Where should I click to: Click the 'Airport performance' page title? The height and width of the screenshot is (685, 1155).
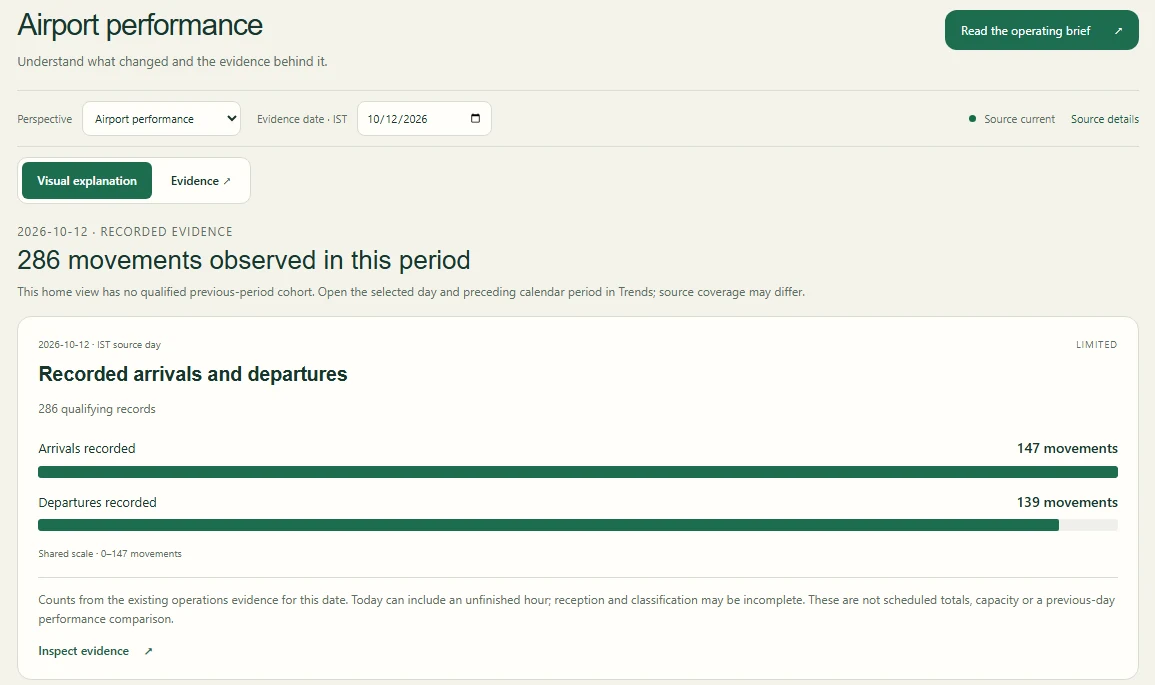[140, 25]
